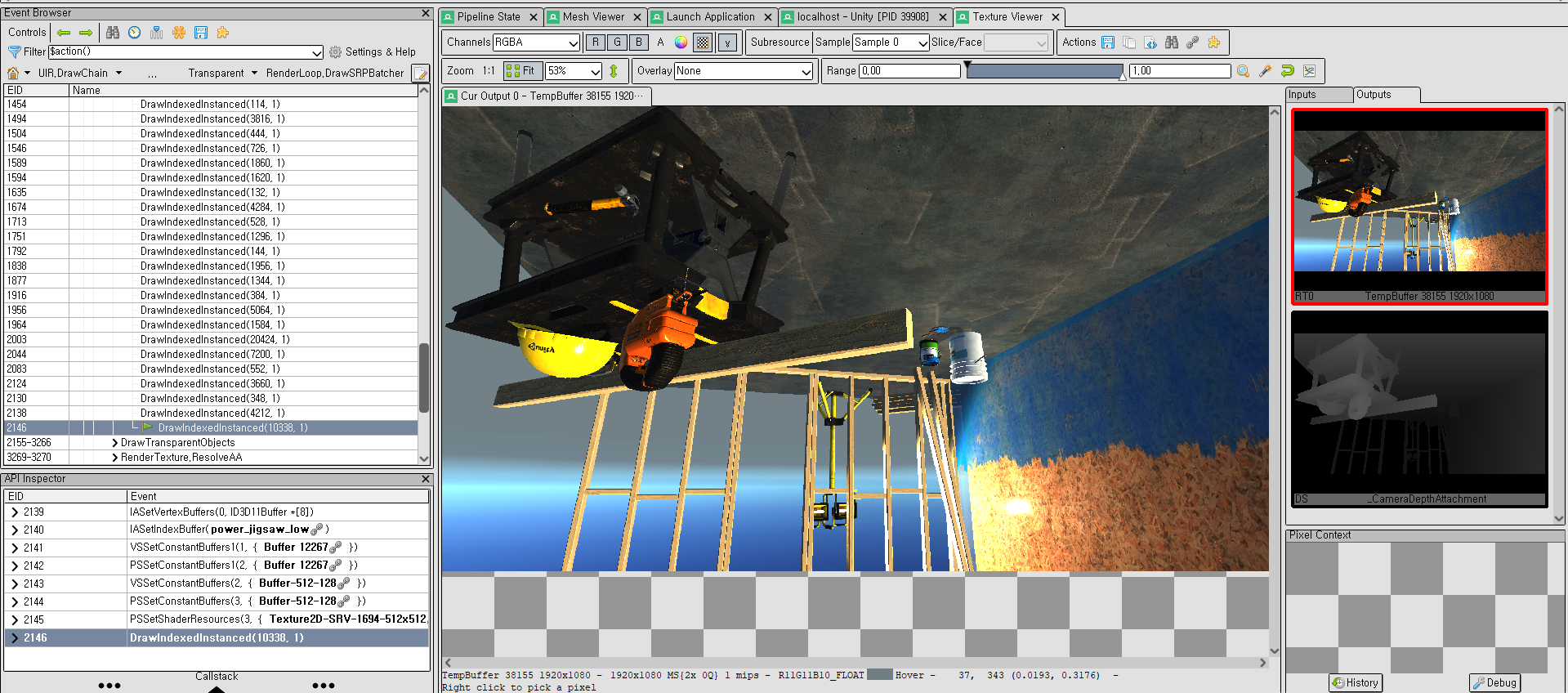
Task: Toggle the checkerboard alpha background button
Action: (x=703, y=42)
